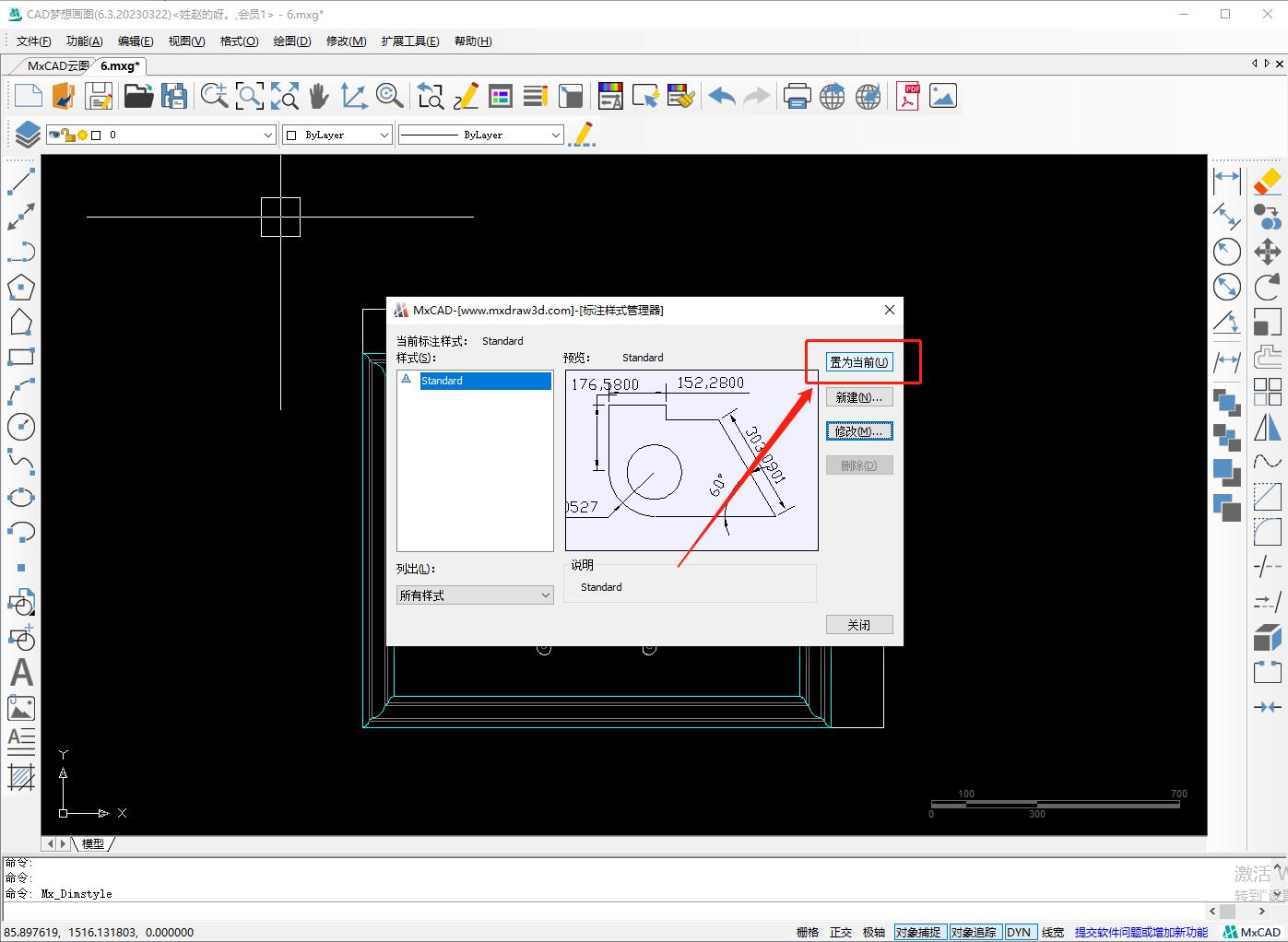Click the 关闭 button in dialog
1288x942 pixels.
click(x=859, y=625)
